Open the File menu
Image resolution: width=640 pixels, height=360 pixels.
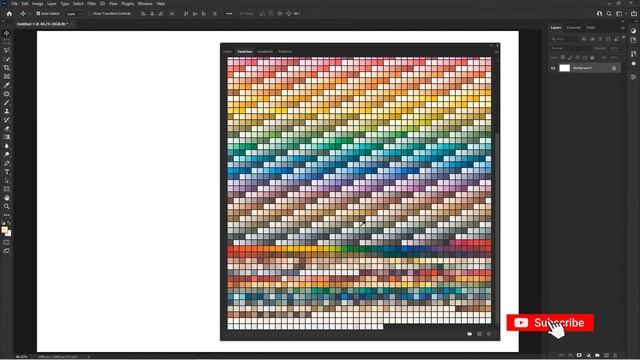(14, 4)
